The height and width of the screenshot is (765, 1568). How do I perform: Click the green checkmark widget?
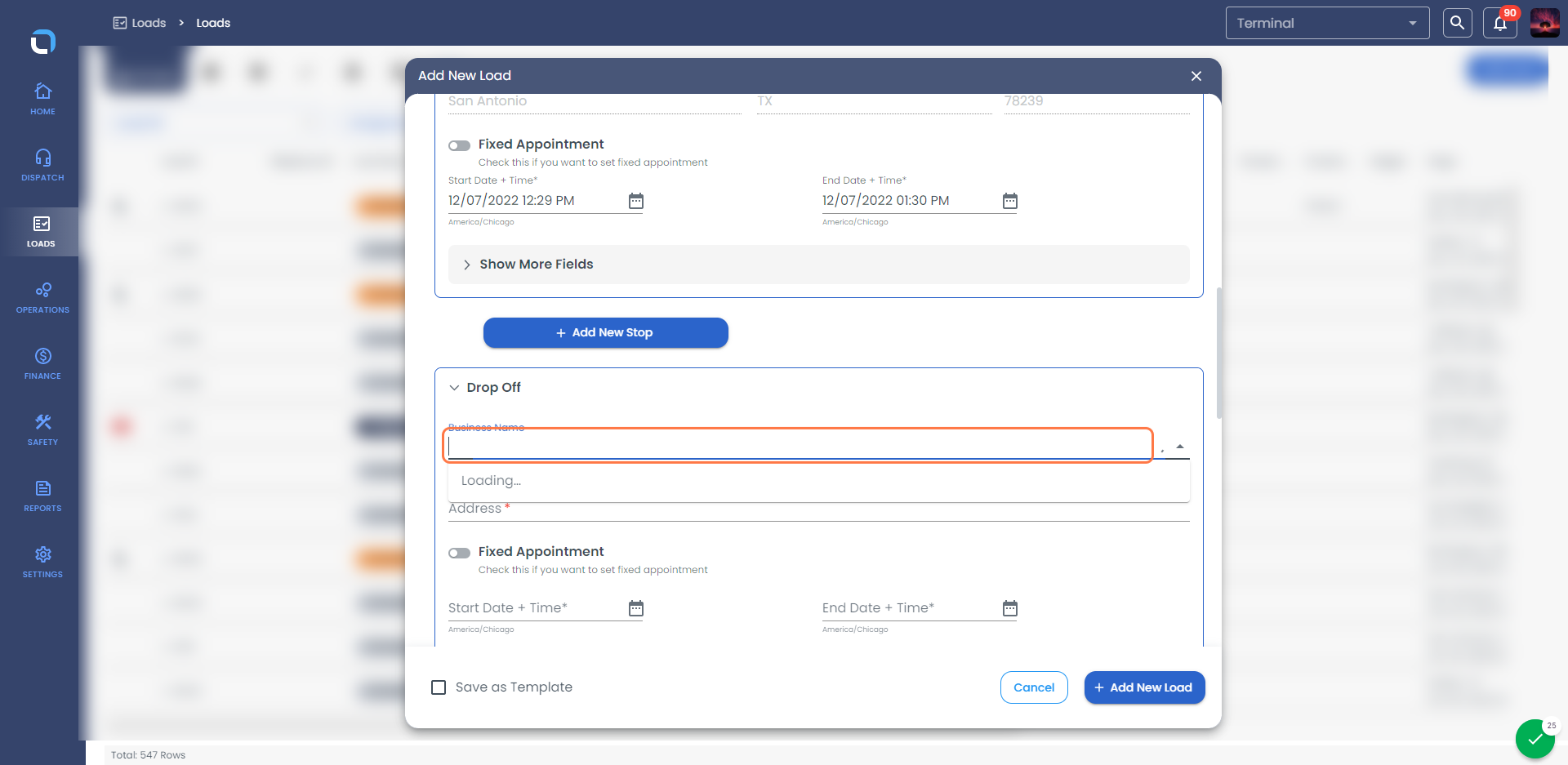1535,740
